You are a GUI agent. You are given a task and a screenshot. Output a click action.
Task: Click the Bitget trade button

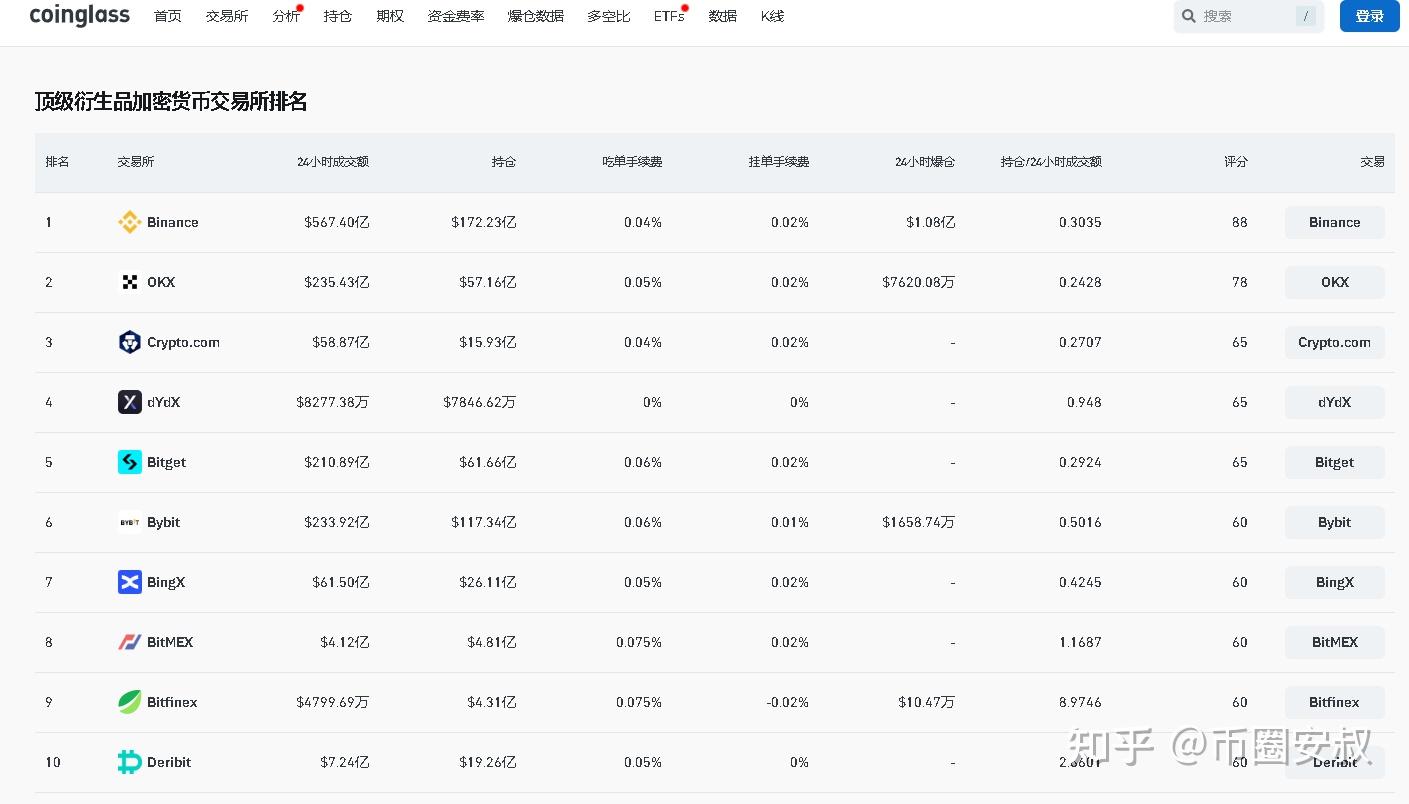click(1335, 462)
